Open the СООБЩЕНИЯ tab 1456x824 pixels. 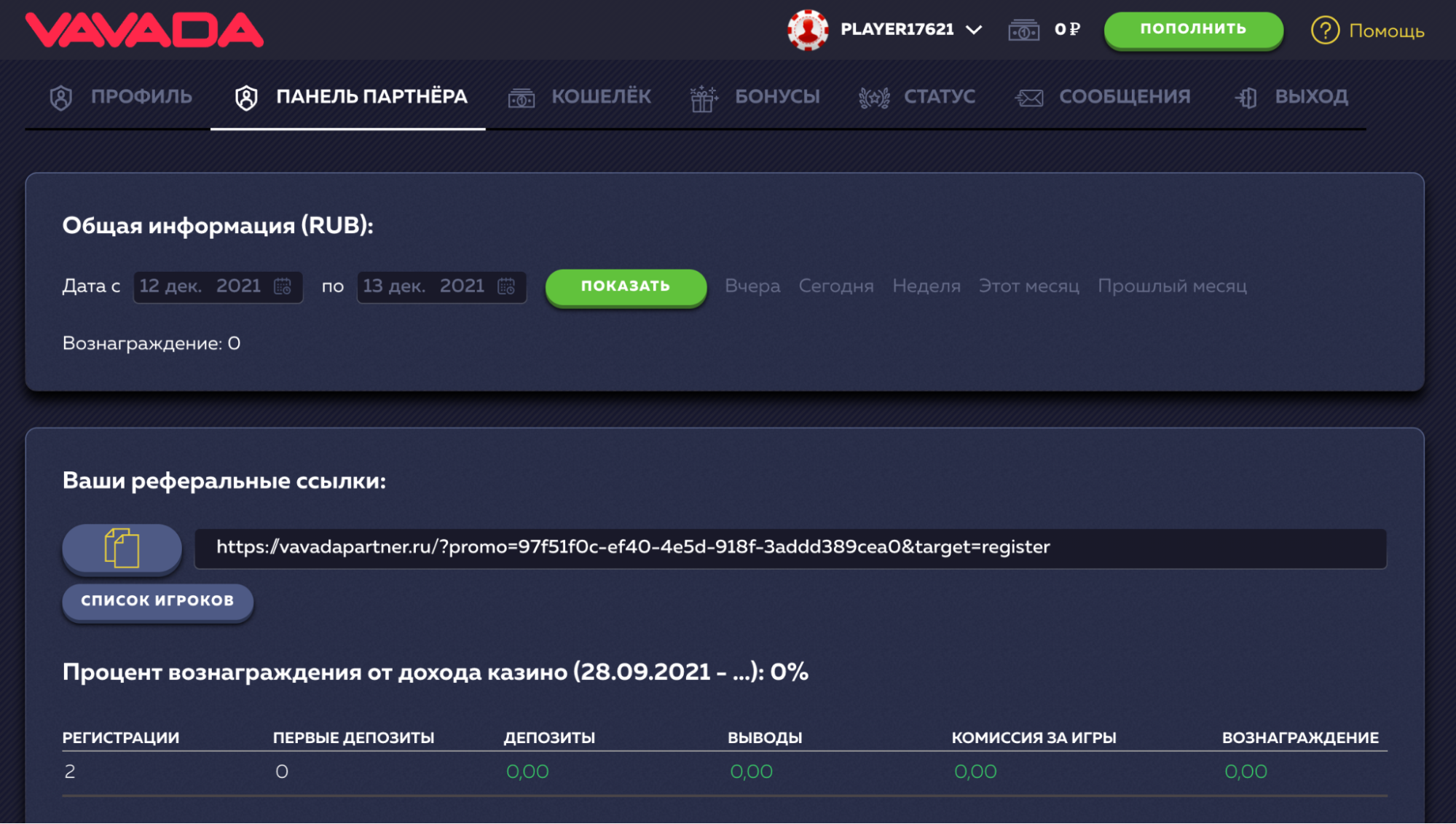[x=1125, y=96]
